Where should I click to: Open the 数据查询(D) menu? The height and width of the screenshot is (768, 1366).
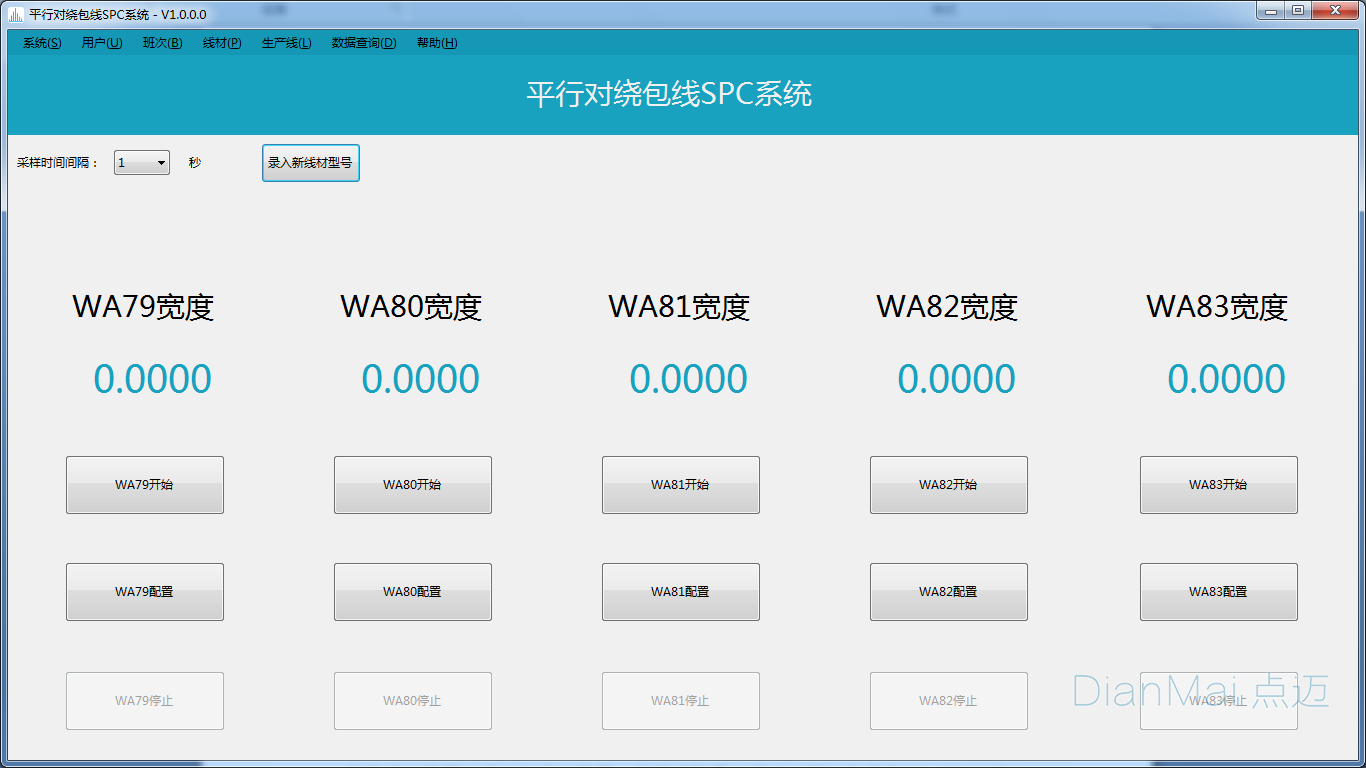(364, 43)
